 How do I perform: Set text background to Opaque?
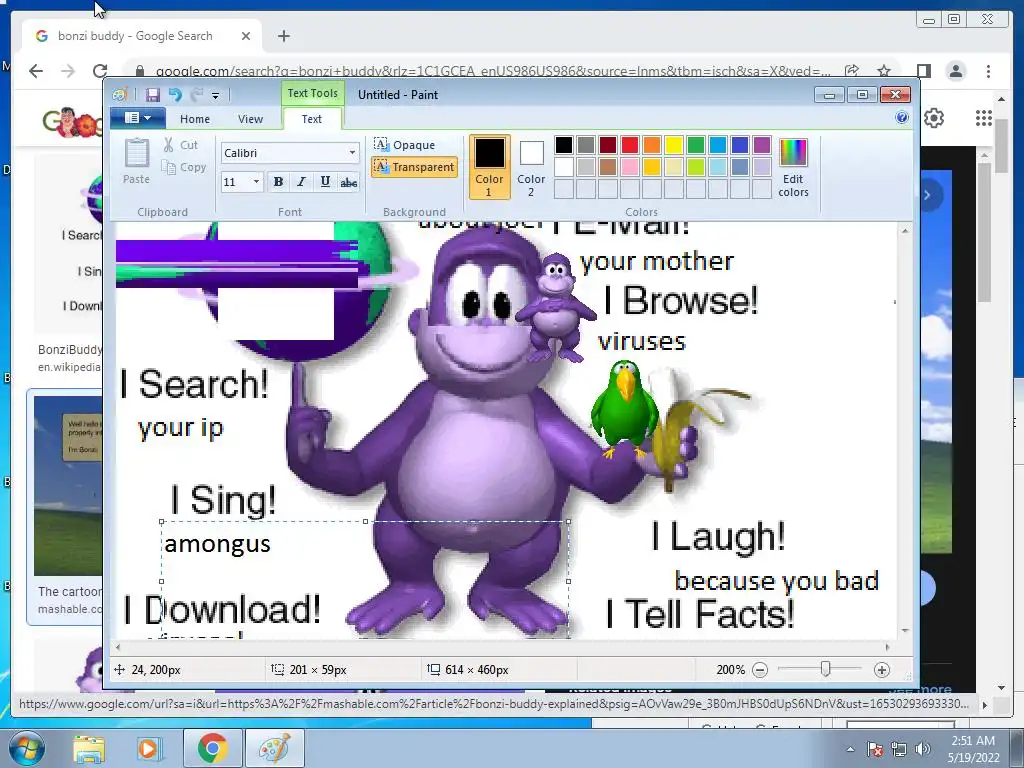pos(404,144)
